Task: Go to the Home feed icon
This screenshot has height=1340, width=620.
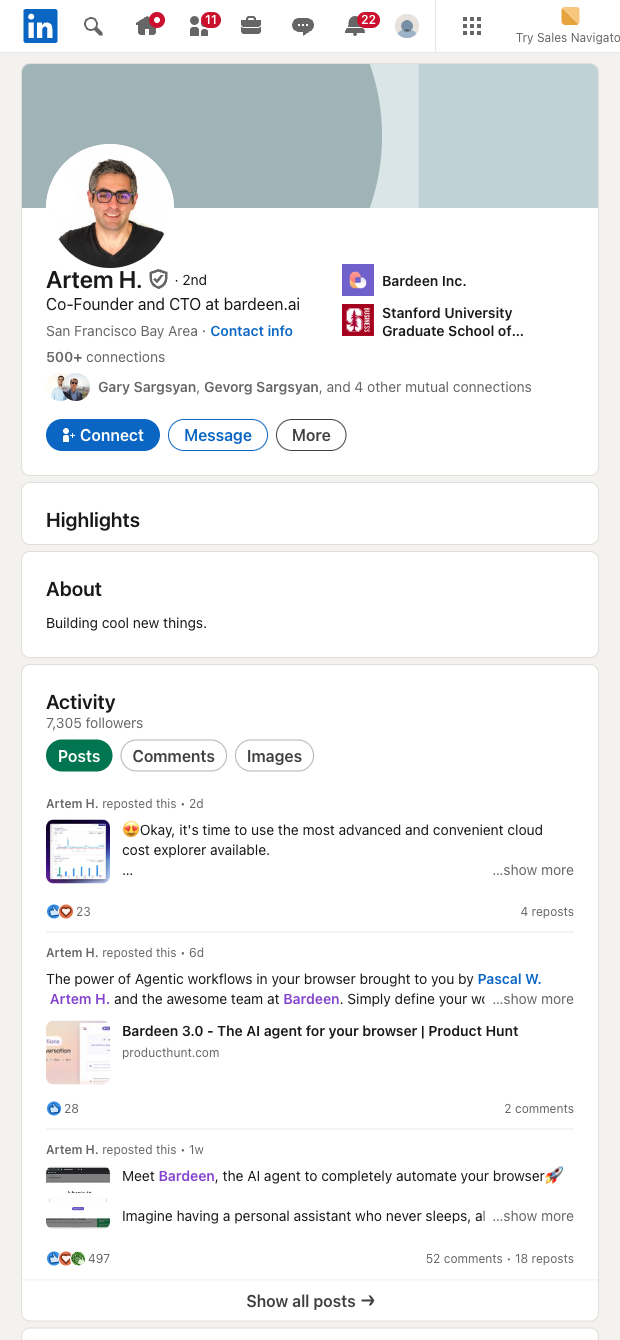Action: point(147,26)
